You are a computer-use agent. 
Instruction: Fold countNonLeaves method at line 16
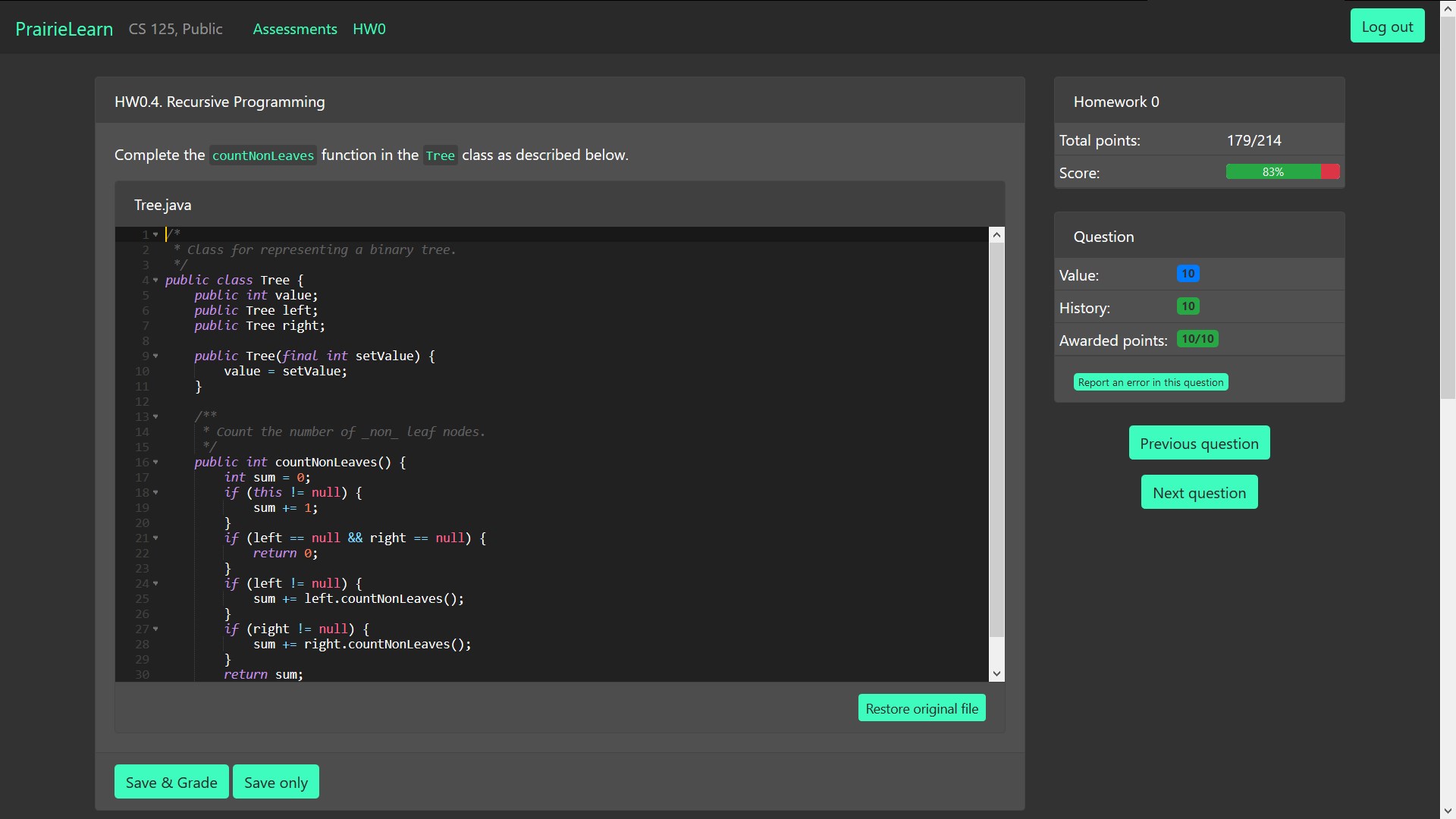[155, 462]
